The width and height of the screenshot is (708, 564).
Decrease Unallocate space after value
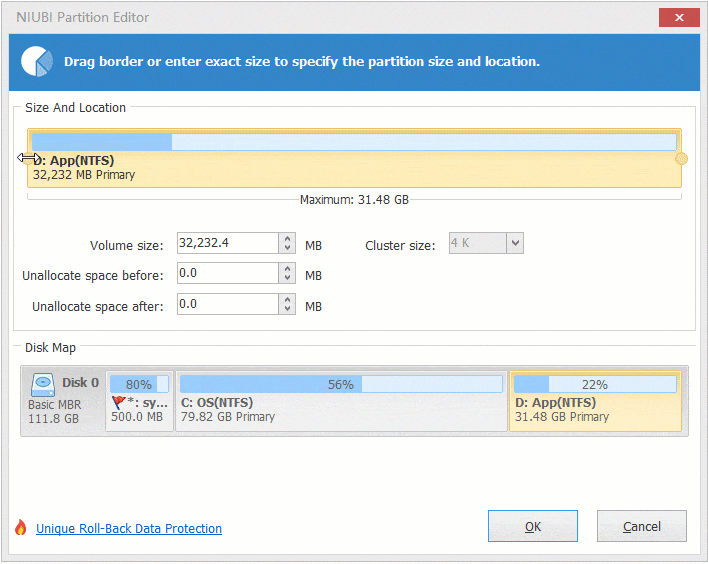[x=287, y=309]
